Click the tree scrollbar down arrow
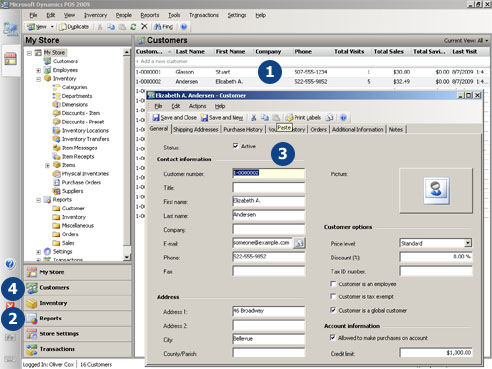Viewport: 492px width, 369px height. [127, 257]
